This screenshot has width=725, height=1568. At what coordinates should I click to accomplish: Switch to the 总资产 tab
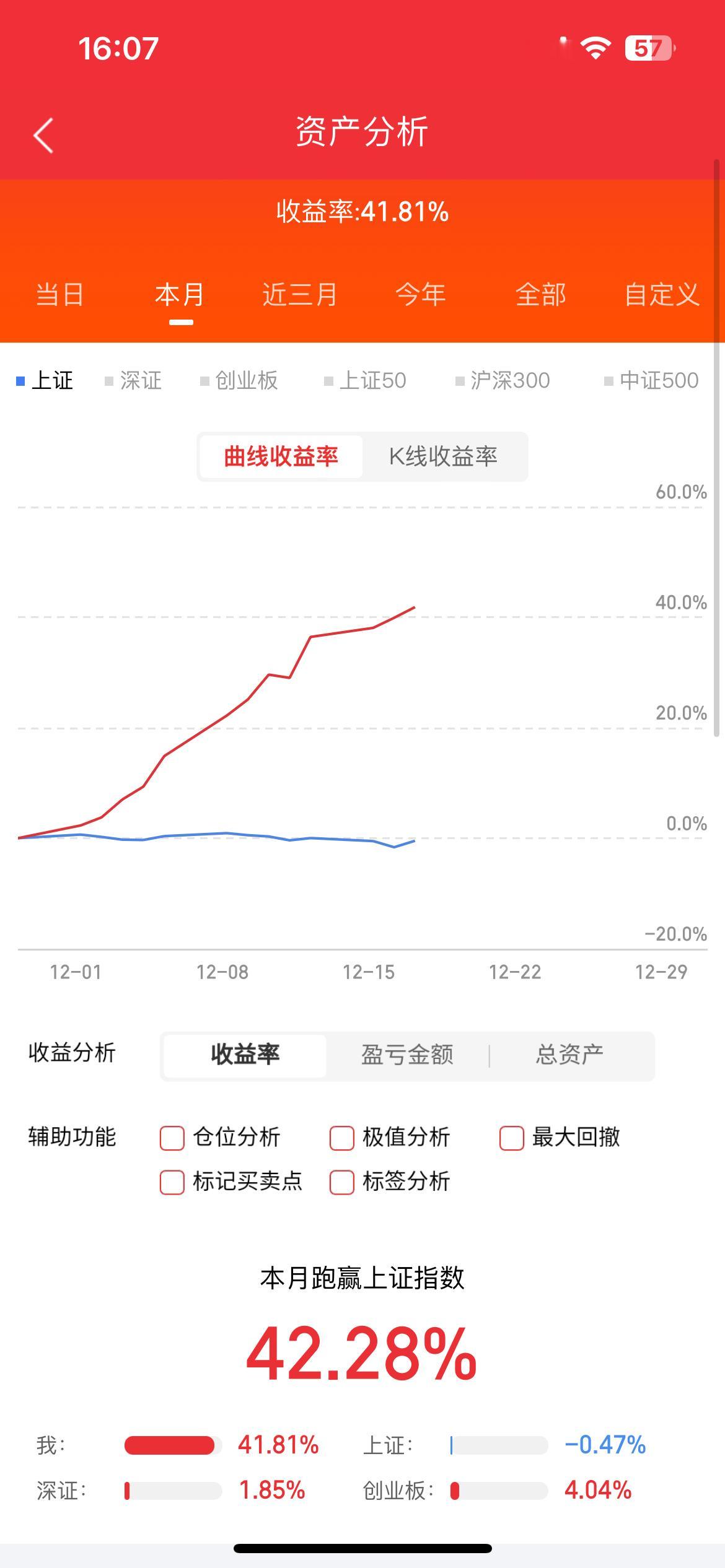[x=568, y=1055]
